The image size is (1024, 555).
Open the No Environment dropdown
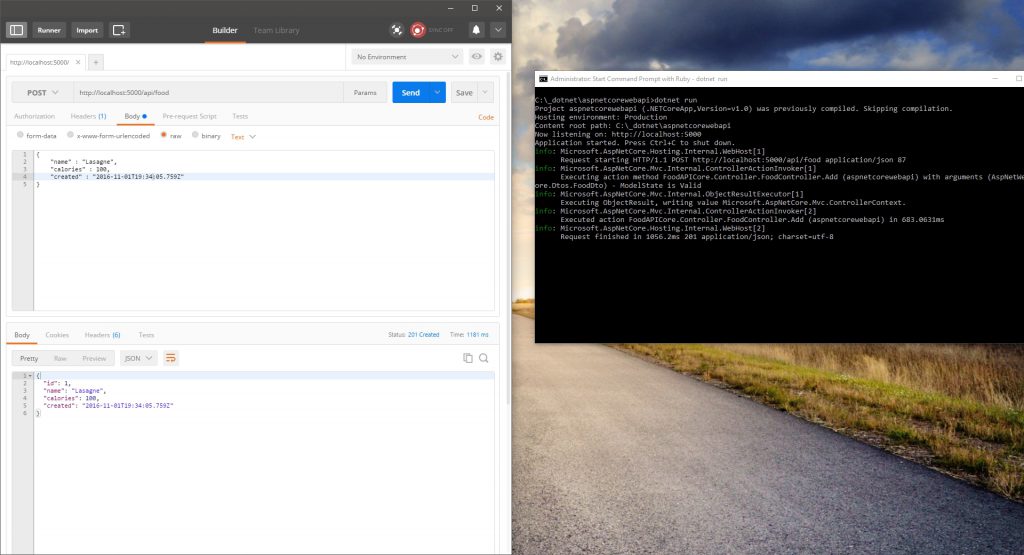[x=407, y=57]
